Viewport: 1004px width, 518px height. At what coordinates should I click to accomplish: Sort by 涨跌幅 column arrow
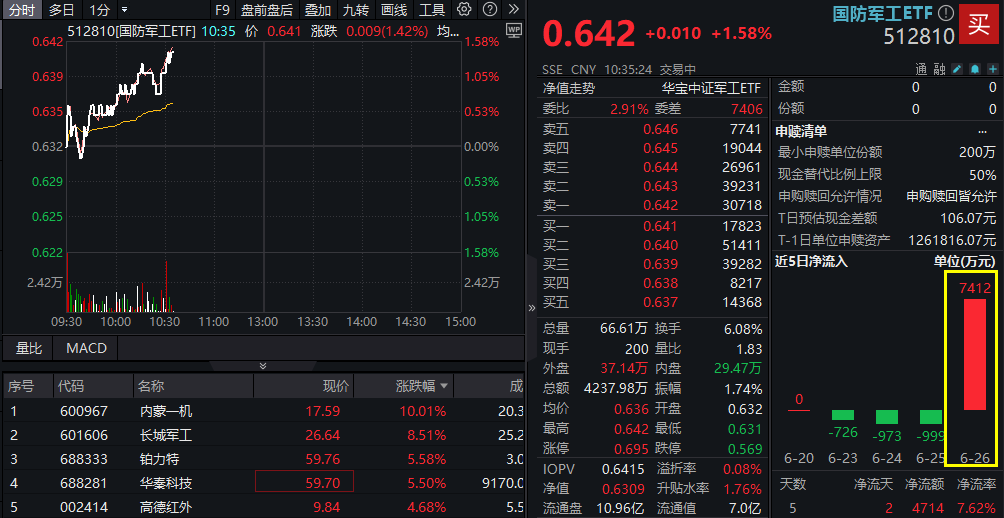point(444,386)
